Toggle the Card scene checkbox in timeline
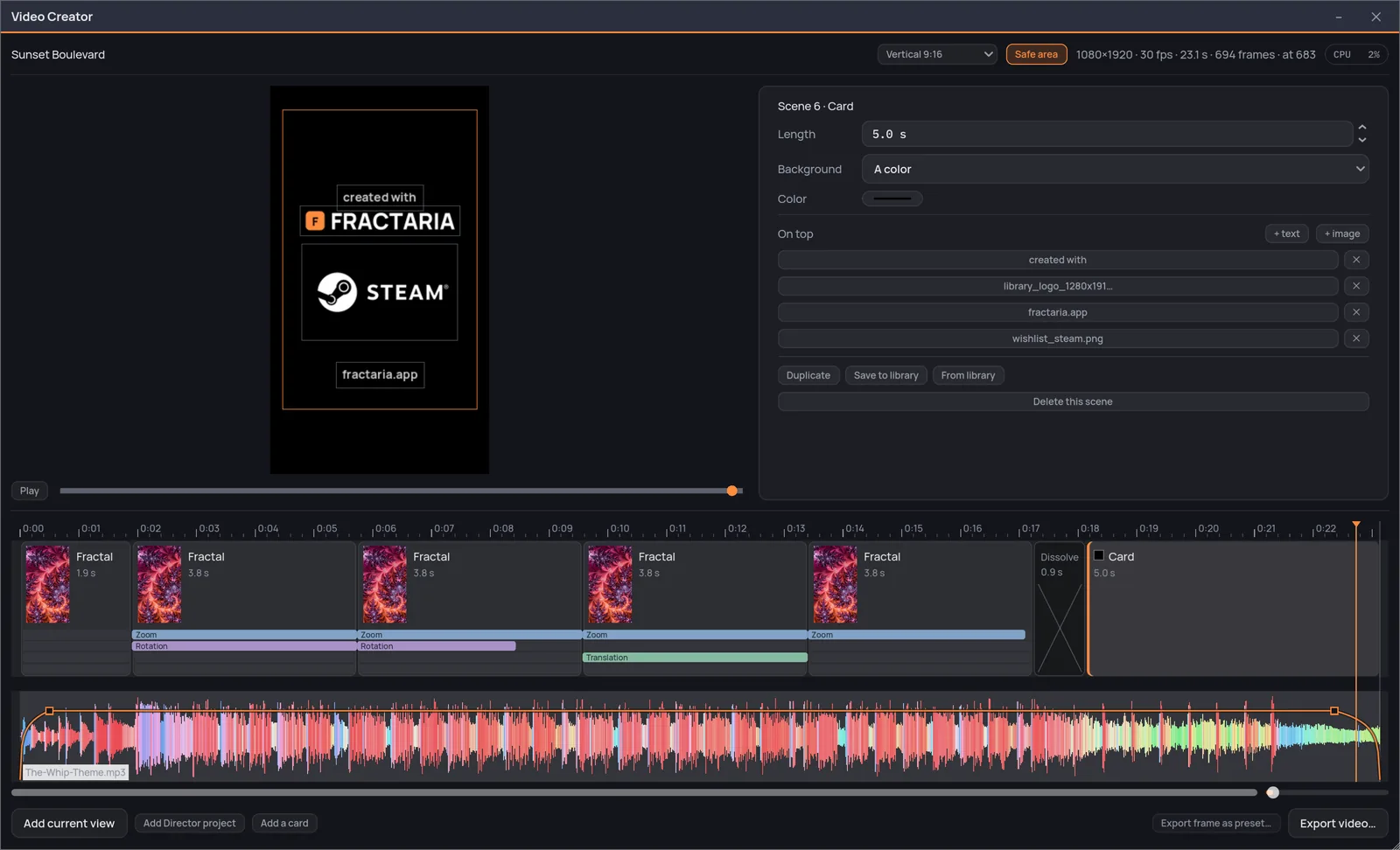Image resolution: width=1400 pixels, height=850 pixels. [1099, 555]
